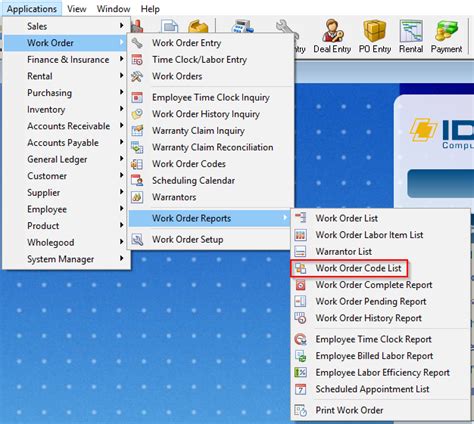Click the Work Orders tools icon

coord(137,76)
